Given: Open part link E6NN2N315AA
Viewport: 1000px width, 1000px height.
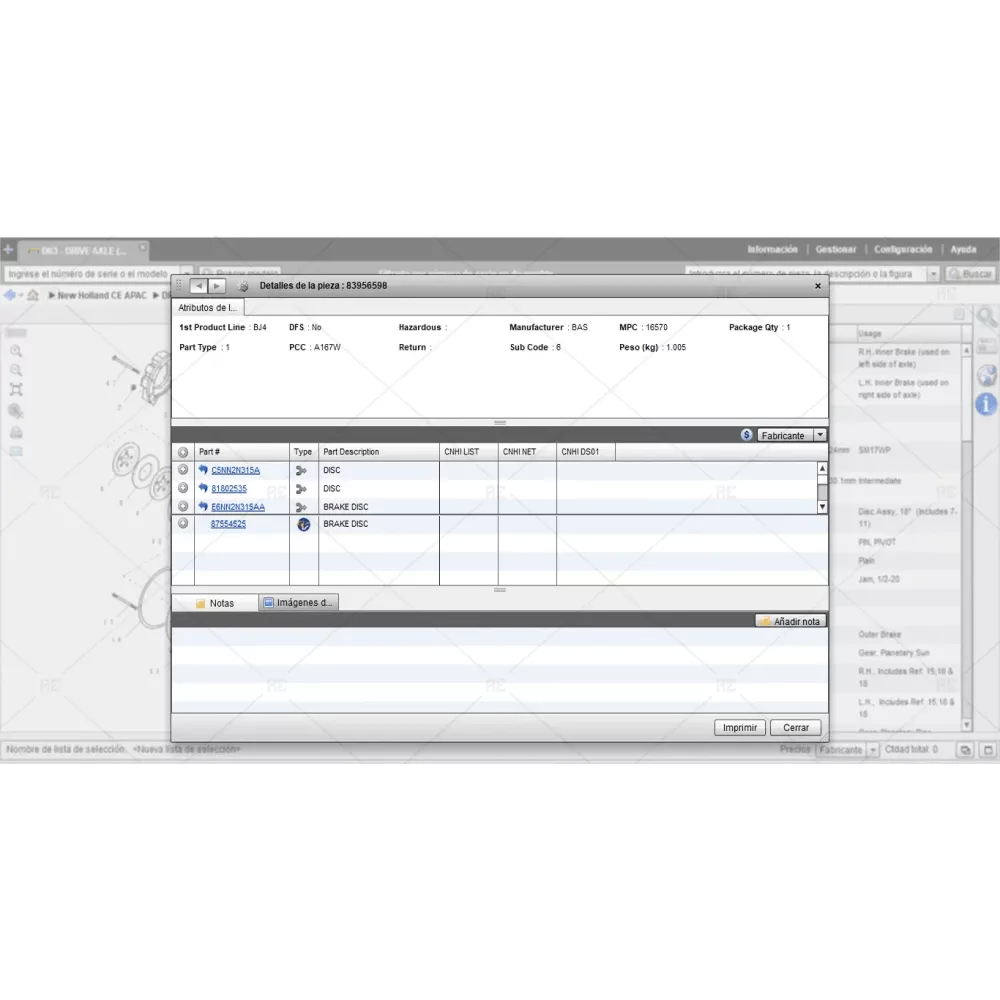Looking at the screenshot, I should (238, 507).
